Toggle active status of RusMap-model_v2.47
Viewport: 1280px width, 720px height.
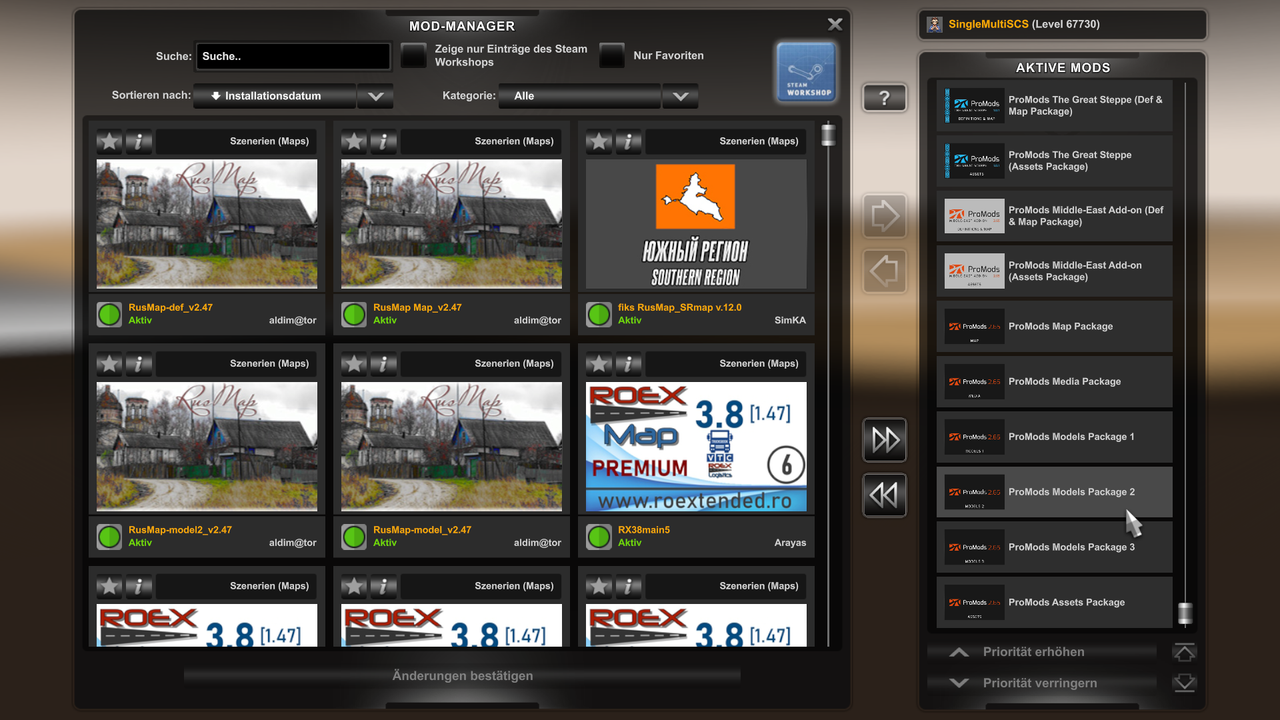pos(354,537)
